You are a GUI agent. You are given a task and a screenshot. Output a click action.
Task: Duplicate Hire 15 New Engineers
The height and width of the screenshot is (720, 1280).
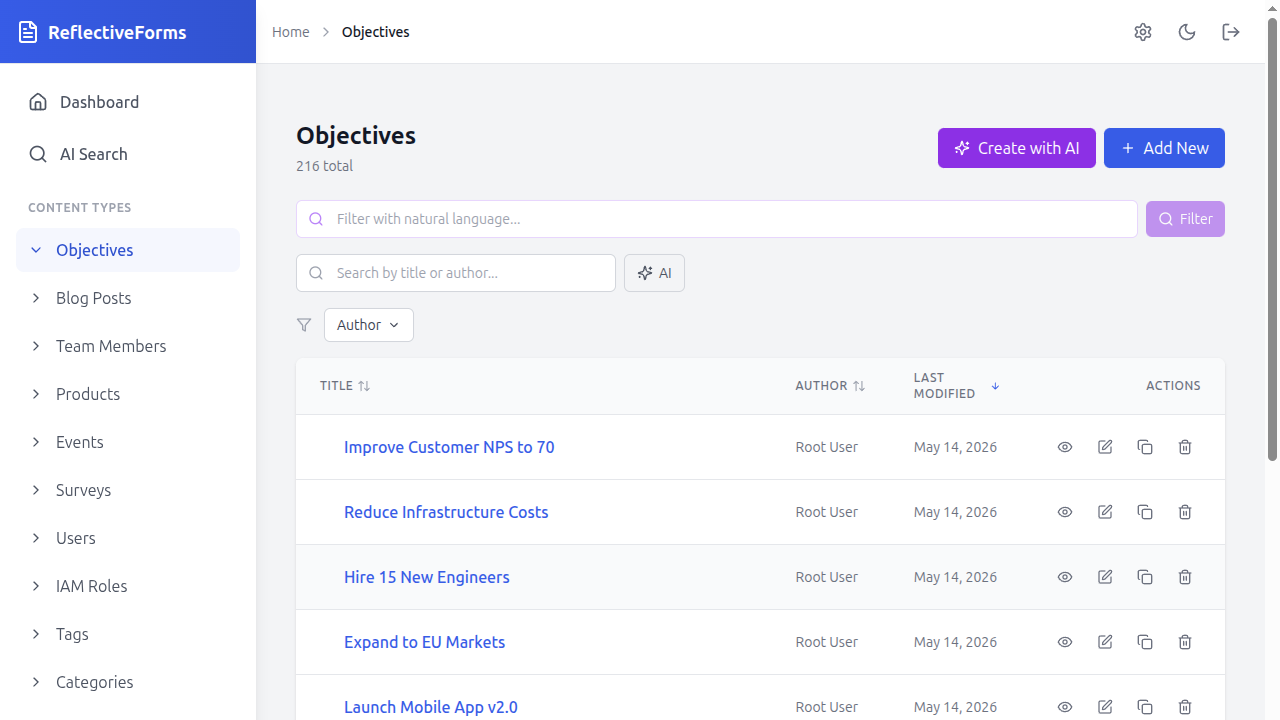click(1145, 577)
